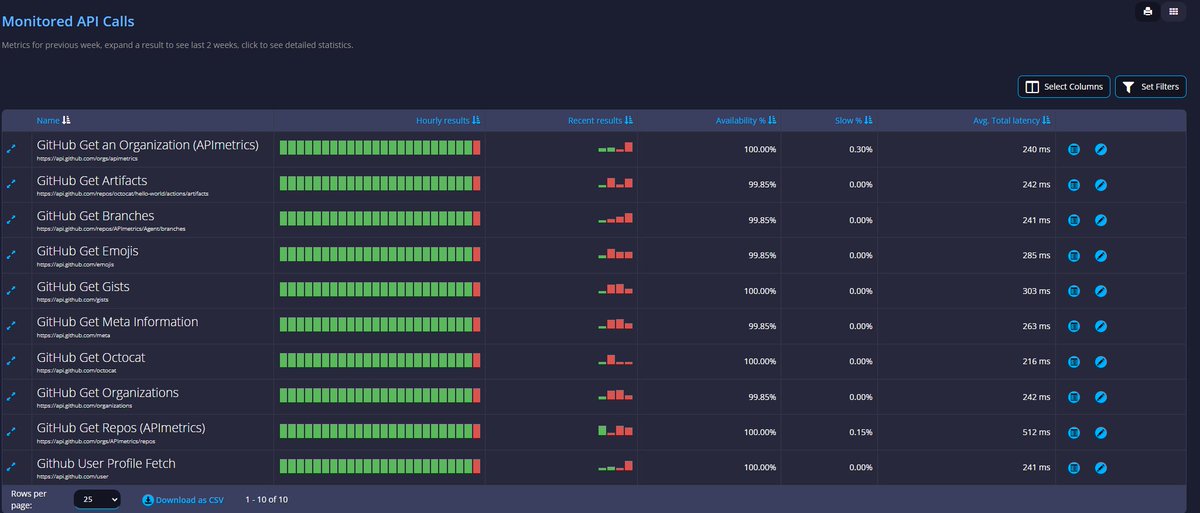
Task: Click the print icon at top right
Action: 1148,11
